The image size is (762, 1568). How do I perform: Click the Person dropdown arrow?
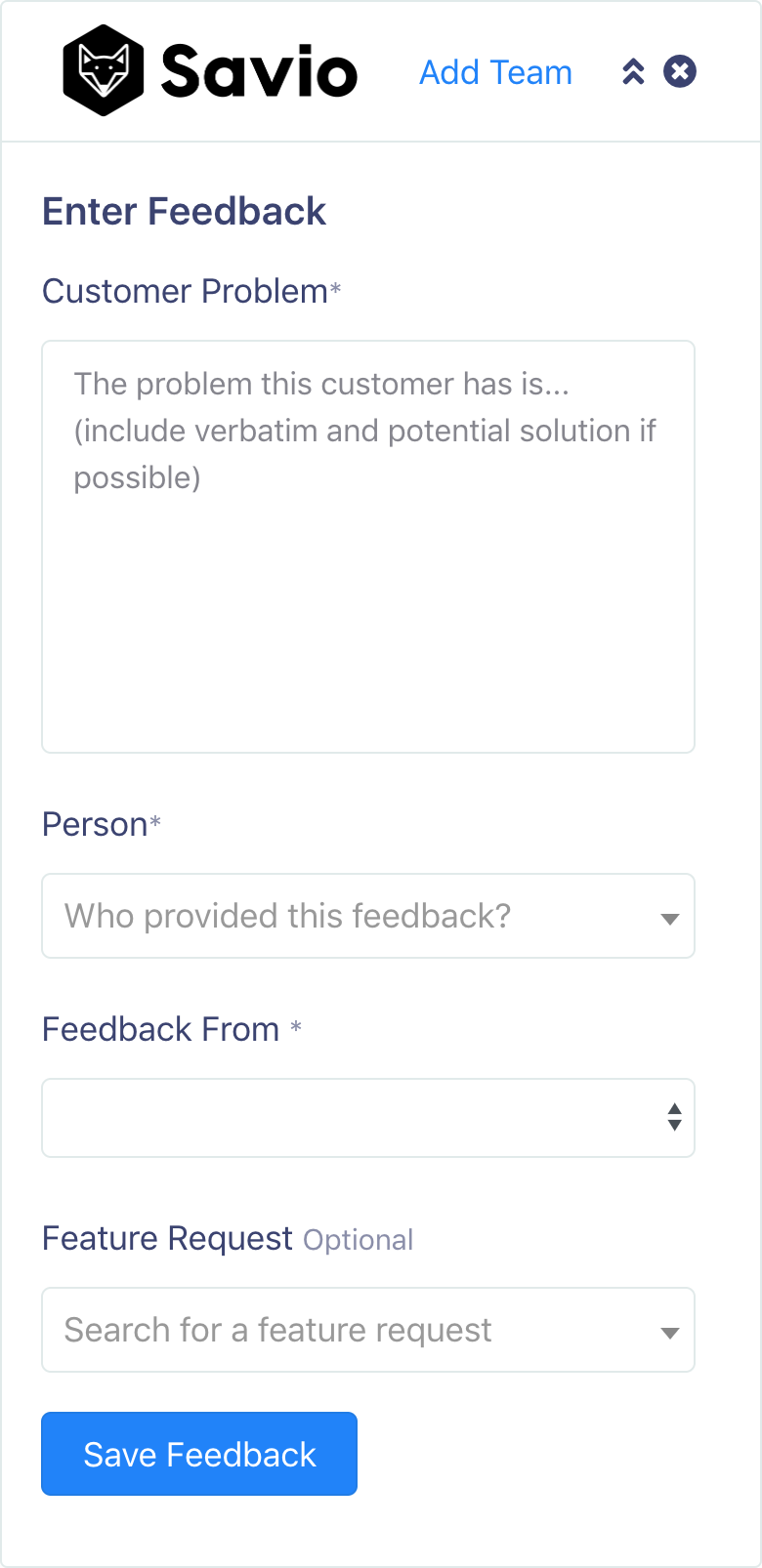670,919
